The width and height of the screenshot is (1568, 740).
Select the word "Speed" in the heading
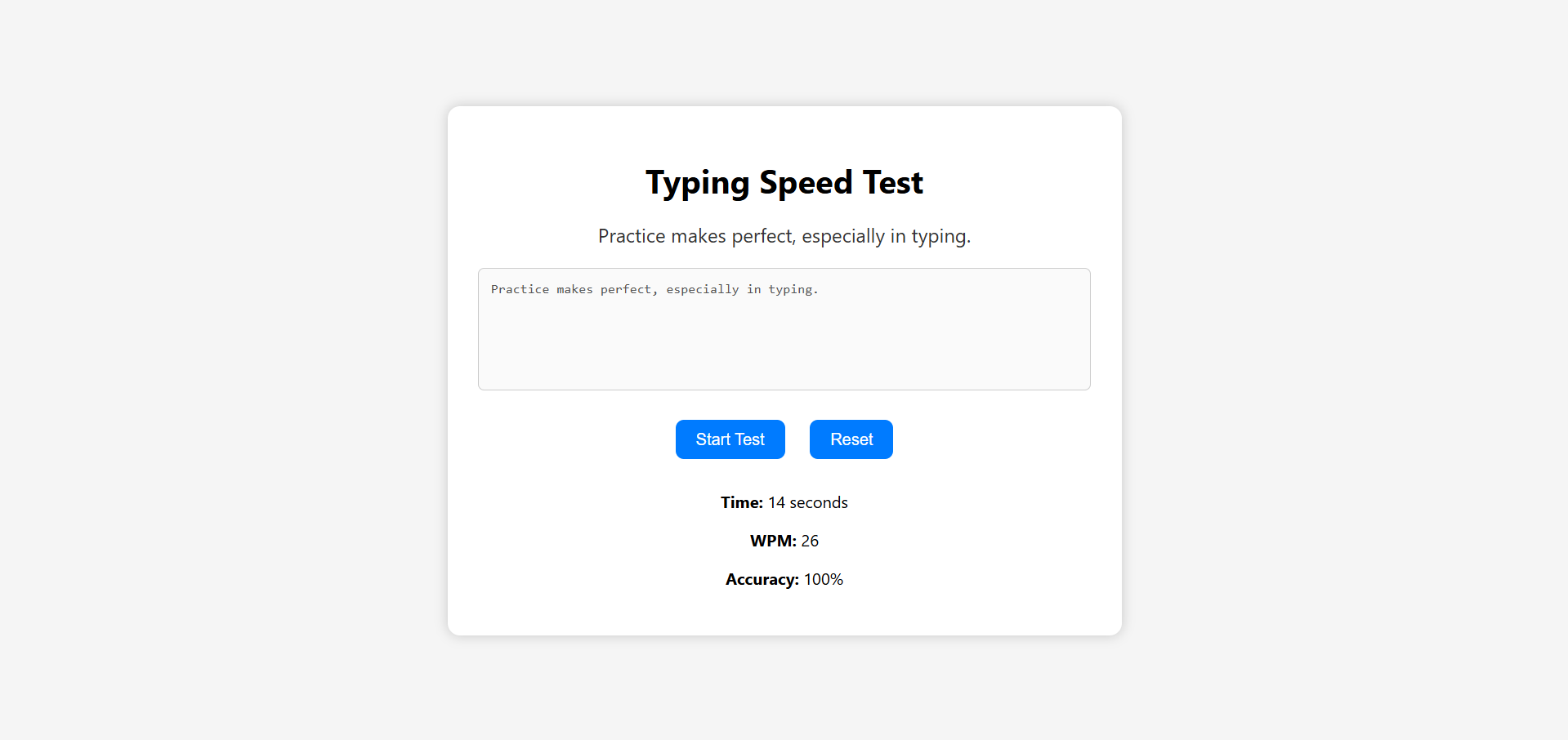[x=806, y=183]
